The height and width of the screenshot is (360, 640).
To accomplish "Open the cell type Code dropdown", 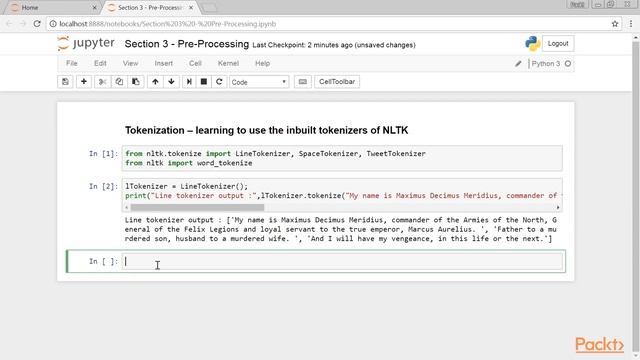I will tap(259, 82).
